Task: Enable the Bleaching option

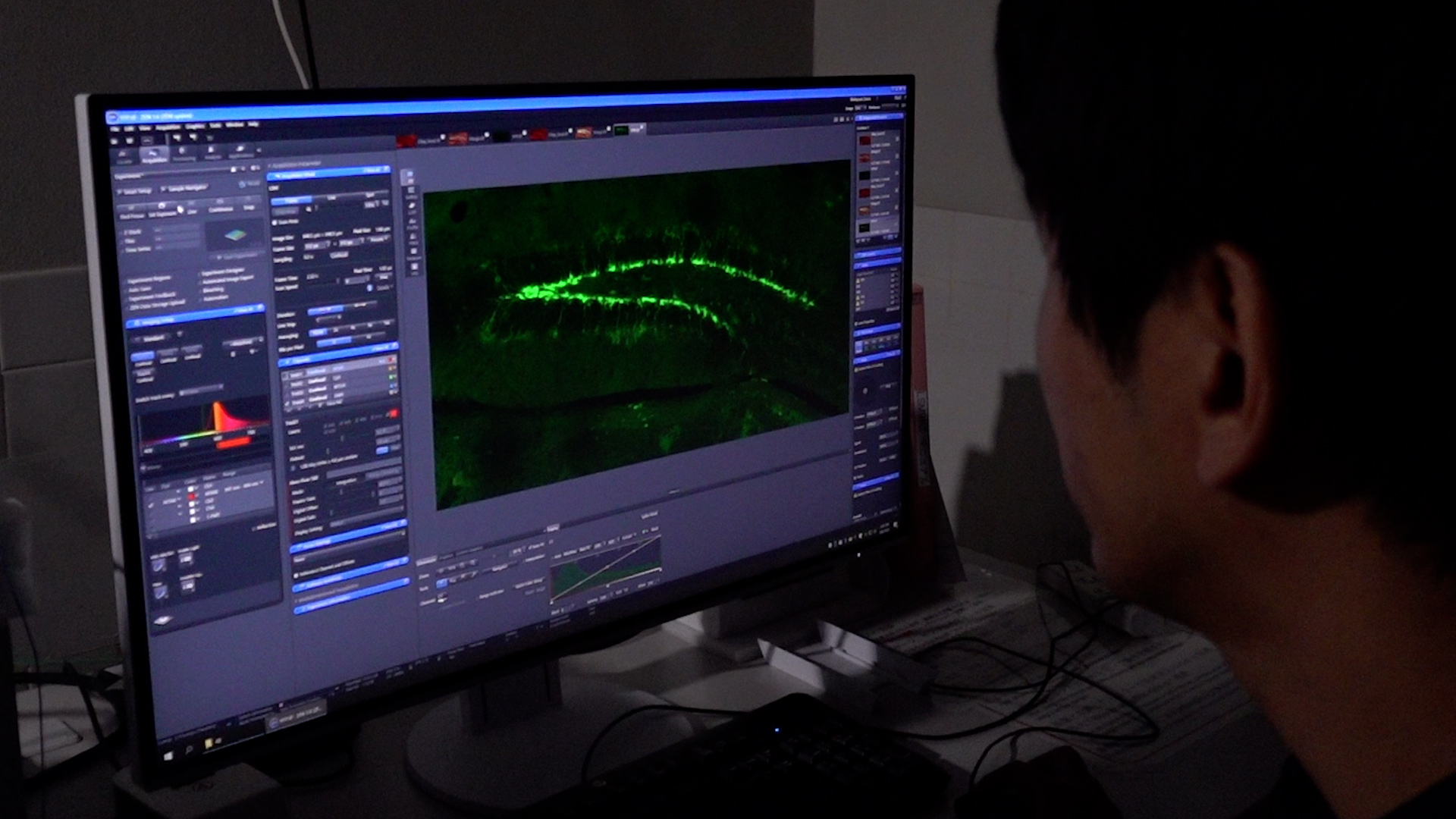Action: [212, 290]
